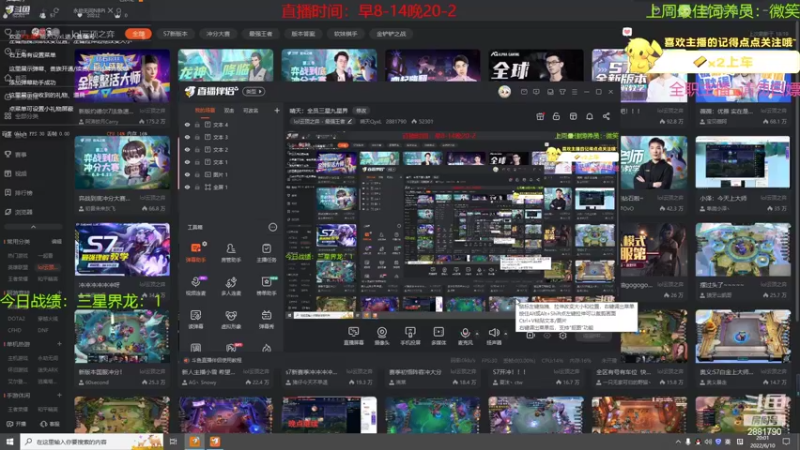Open the notification bell in the companion app

589,116
